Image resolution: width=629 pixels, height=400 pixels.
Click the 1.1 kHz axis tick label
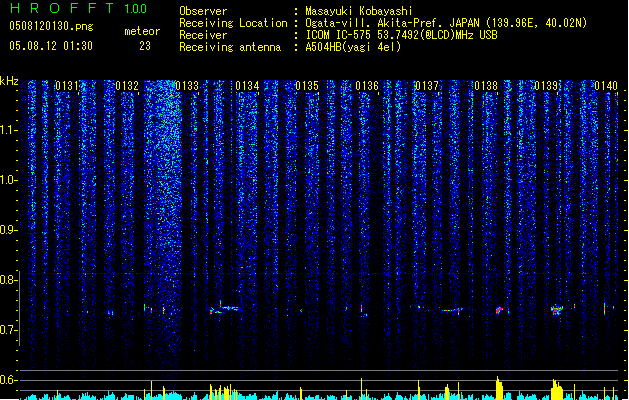(x=8, y=130)
